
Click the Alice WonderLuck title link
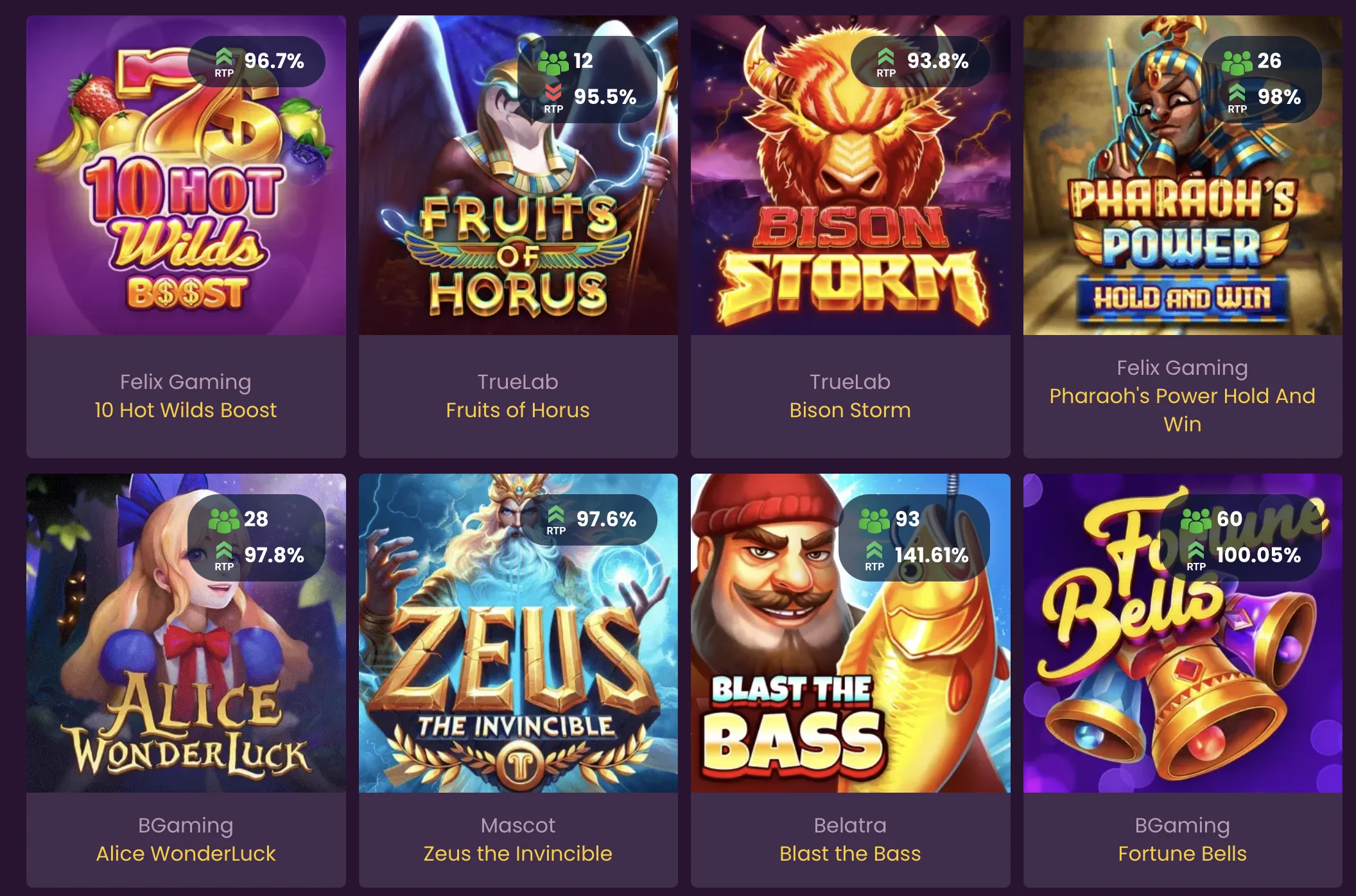point(186,854)
